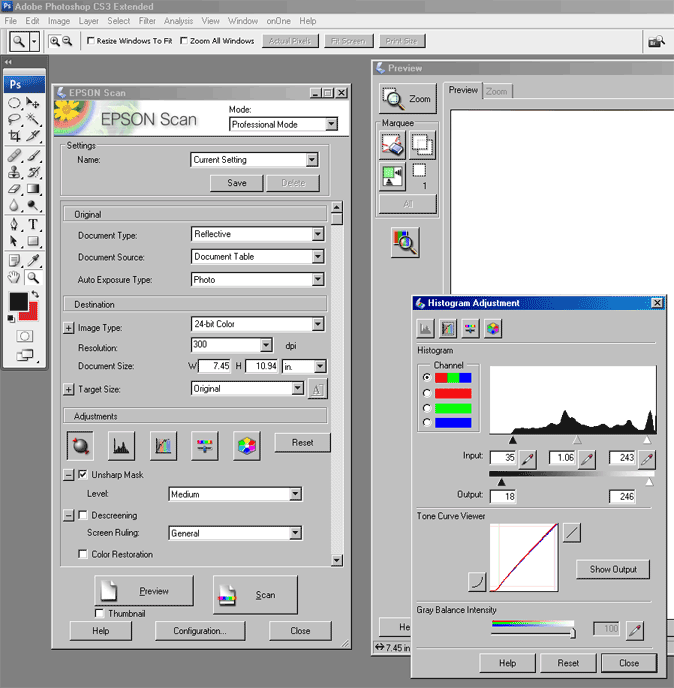Screen dimensions: 674x688
Task: Click the Scan button
Action: (255, 595)
